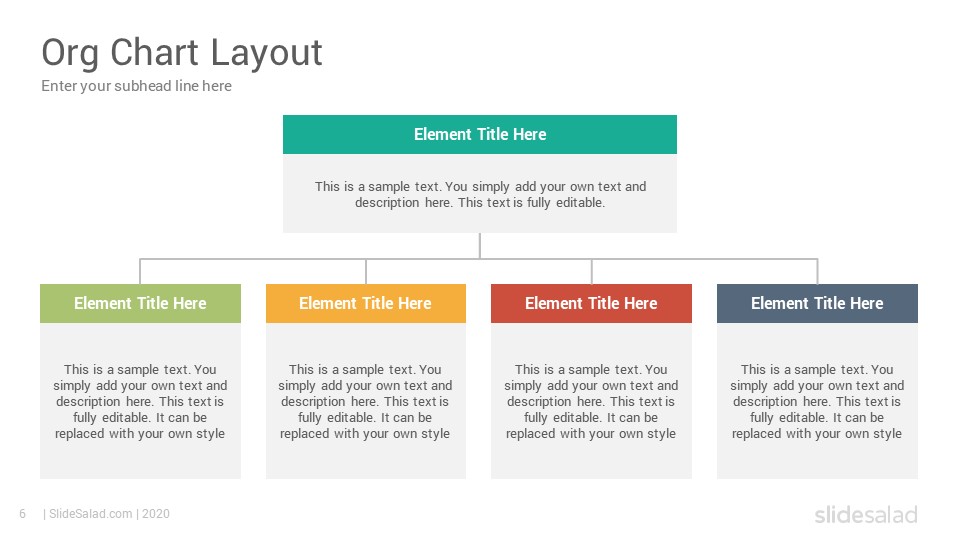Click the sample text under the dark blue header
This screenshot has width=960, height=540.
click(x=817, y=402)
